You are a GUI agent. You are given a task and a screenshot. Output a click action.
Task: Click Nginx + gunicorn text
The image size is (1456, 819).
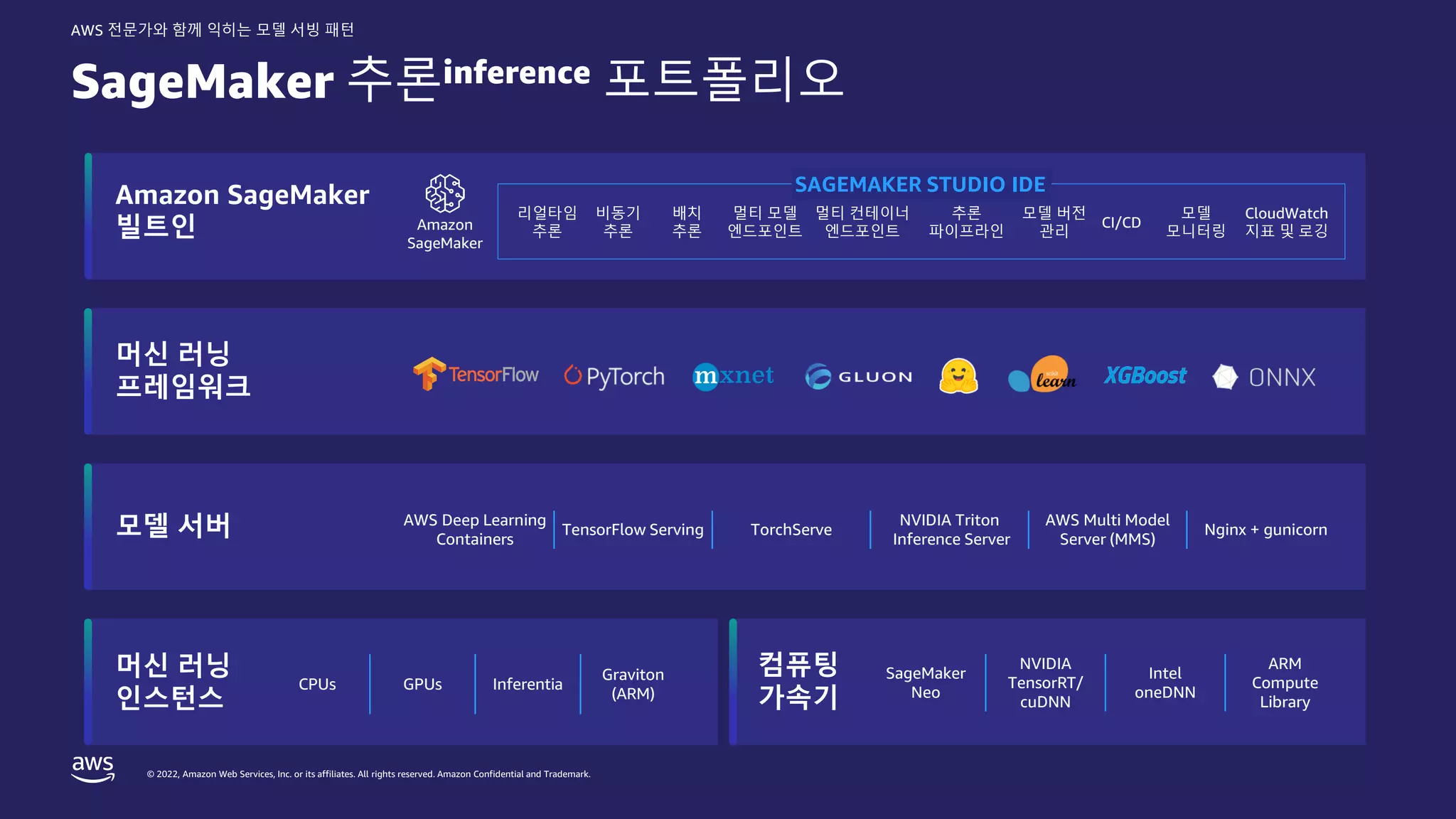coord(1265,530)
